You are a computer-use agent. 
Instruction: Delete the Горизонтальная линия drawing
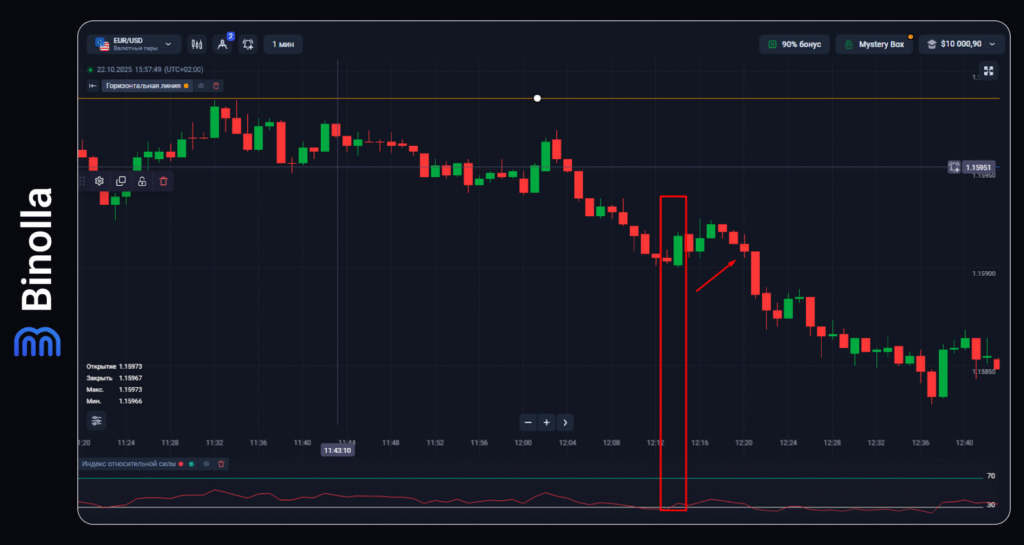216,86
